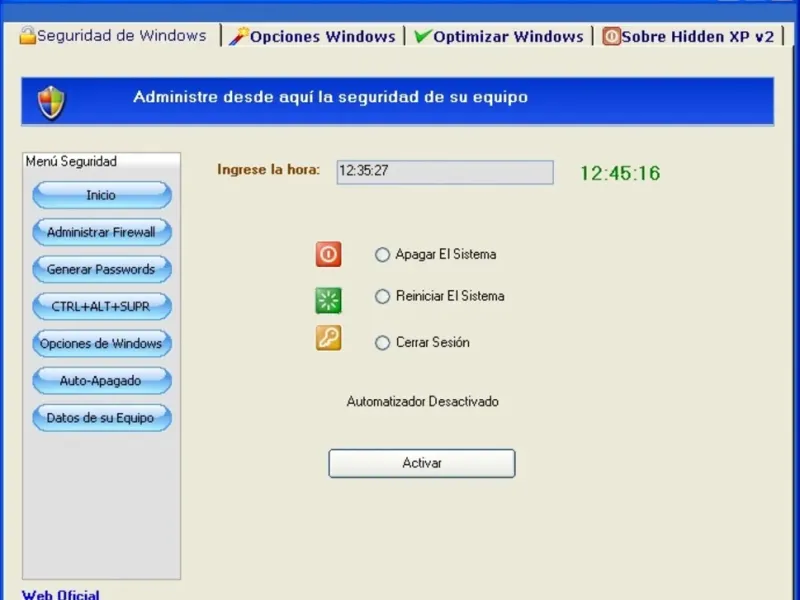Select the Auto-Apagado button
Screen dimensions: 800x600
click(x=102, y=381)
